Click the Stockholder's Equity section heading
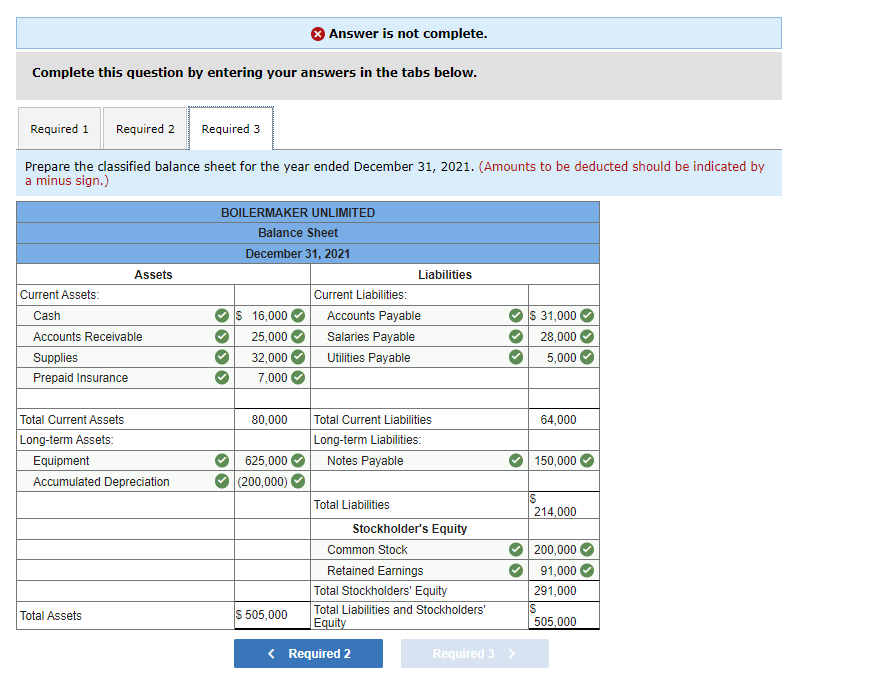892x694 pixels. 410,529
